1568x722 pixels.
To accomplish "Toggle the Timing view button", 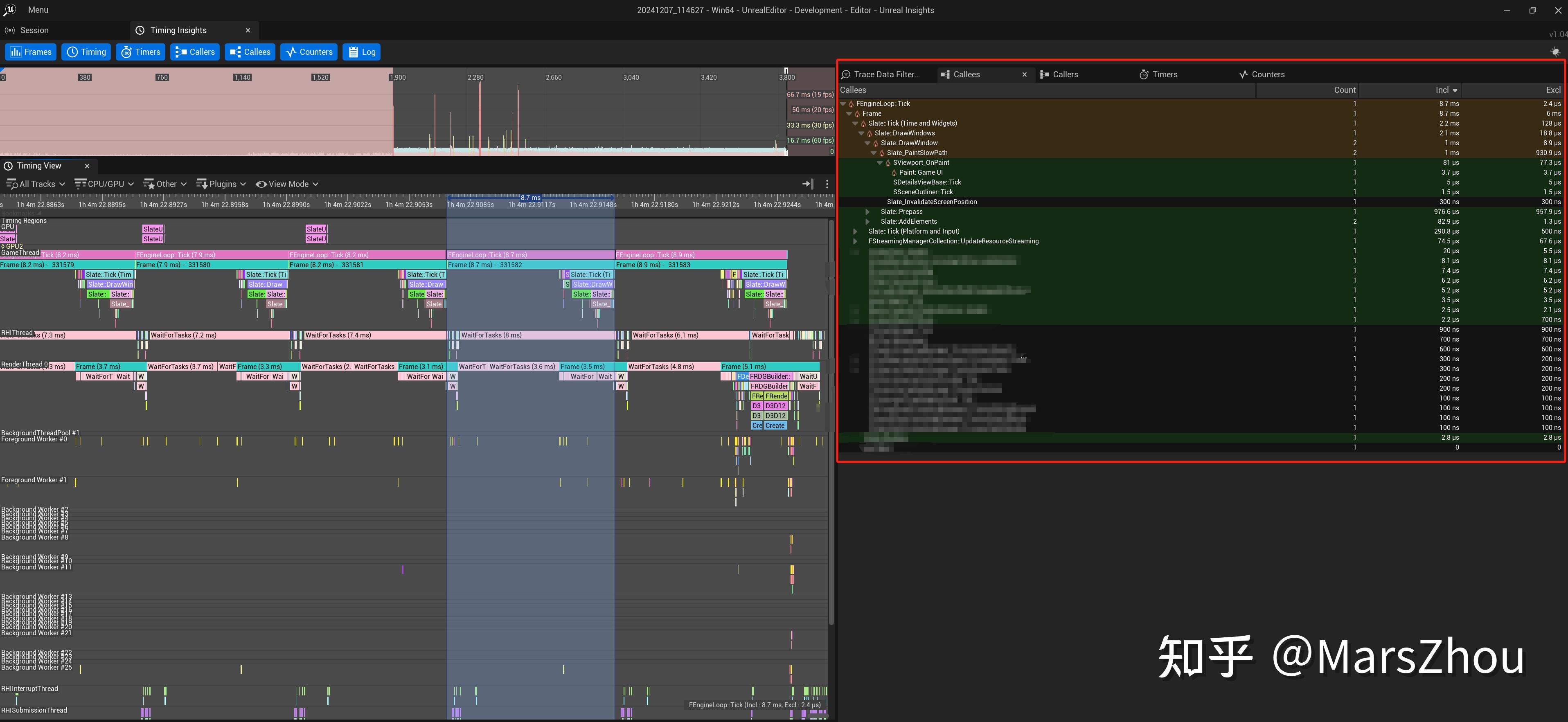I will click(86, 52).
